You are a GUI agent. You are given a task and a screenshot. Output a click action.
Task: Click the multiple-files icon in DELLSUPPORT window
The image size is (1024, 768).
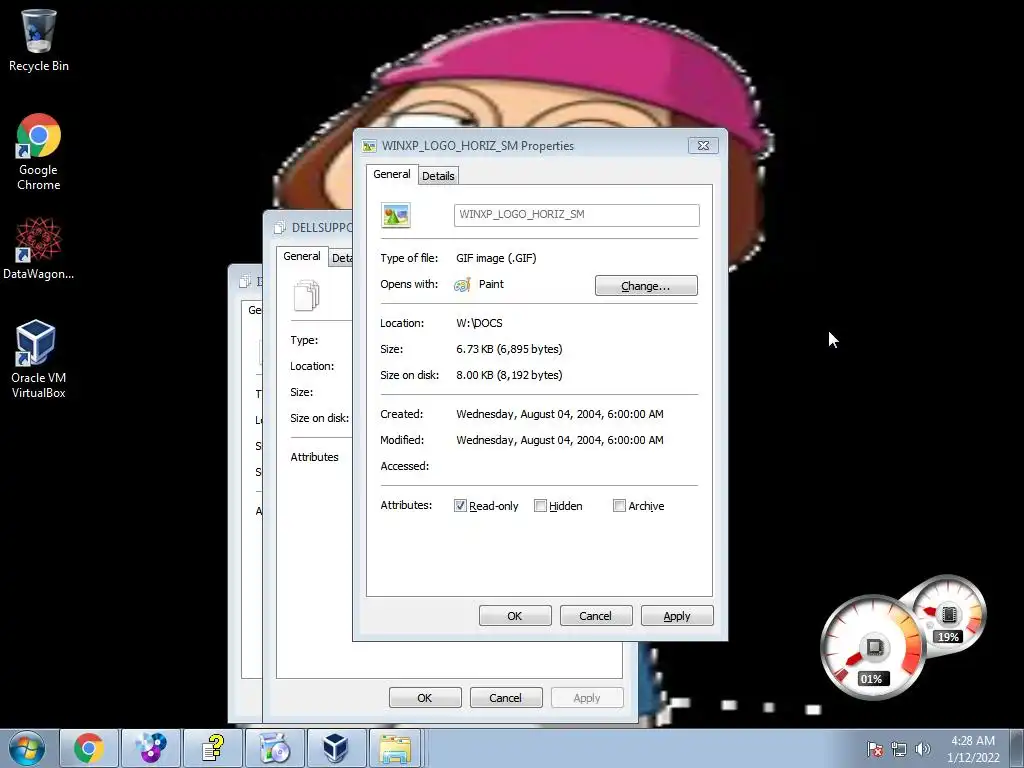307,295
